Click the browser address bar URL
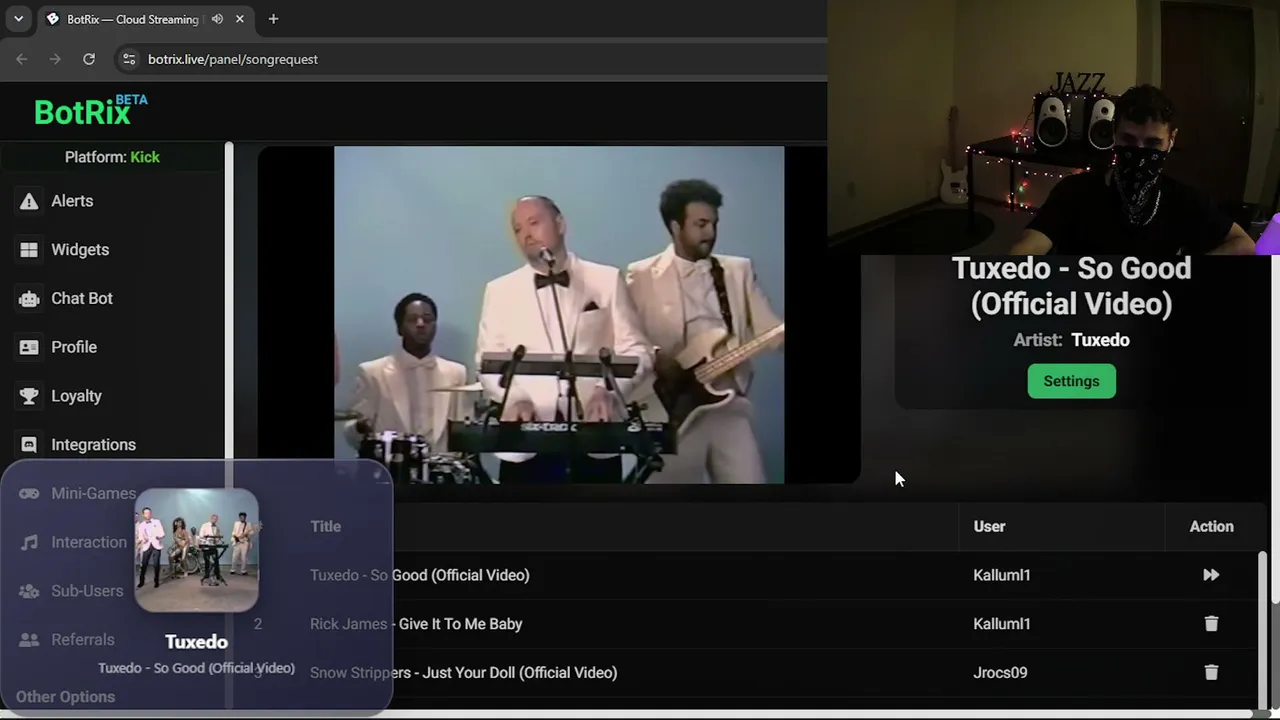The image size is (1280, 720). (x=233, y=59)
